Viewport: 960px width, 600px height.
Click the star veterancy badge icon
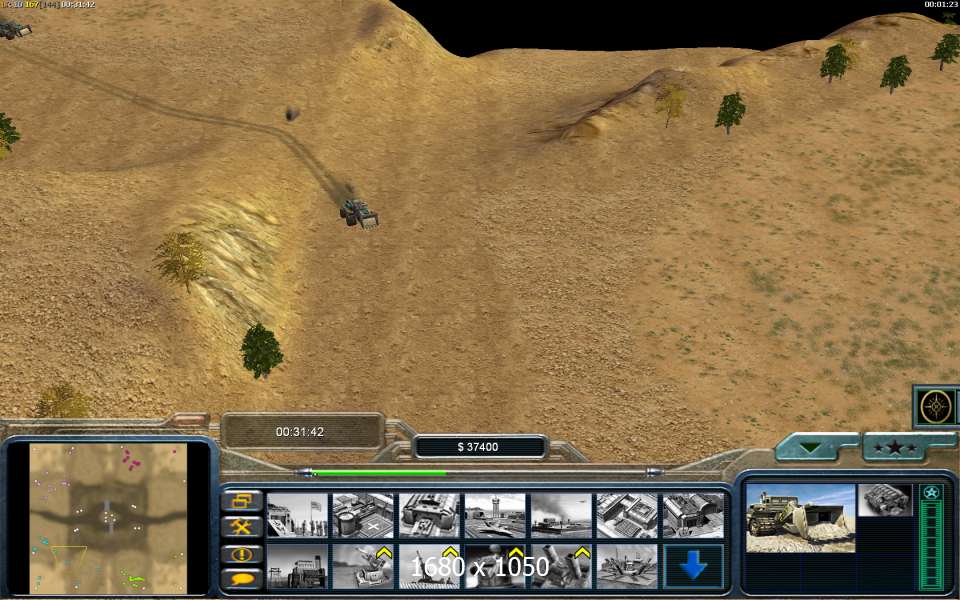931,492
